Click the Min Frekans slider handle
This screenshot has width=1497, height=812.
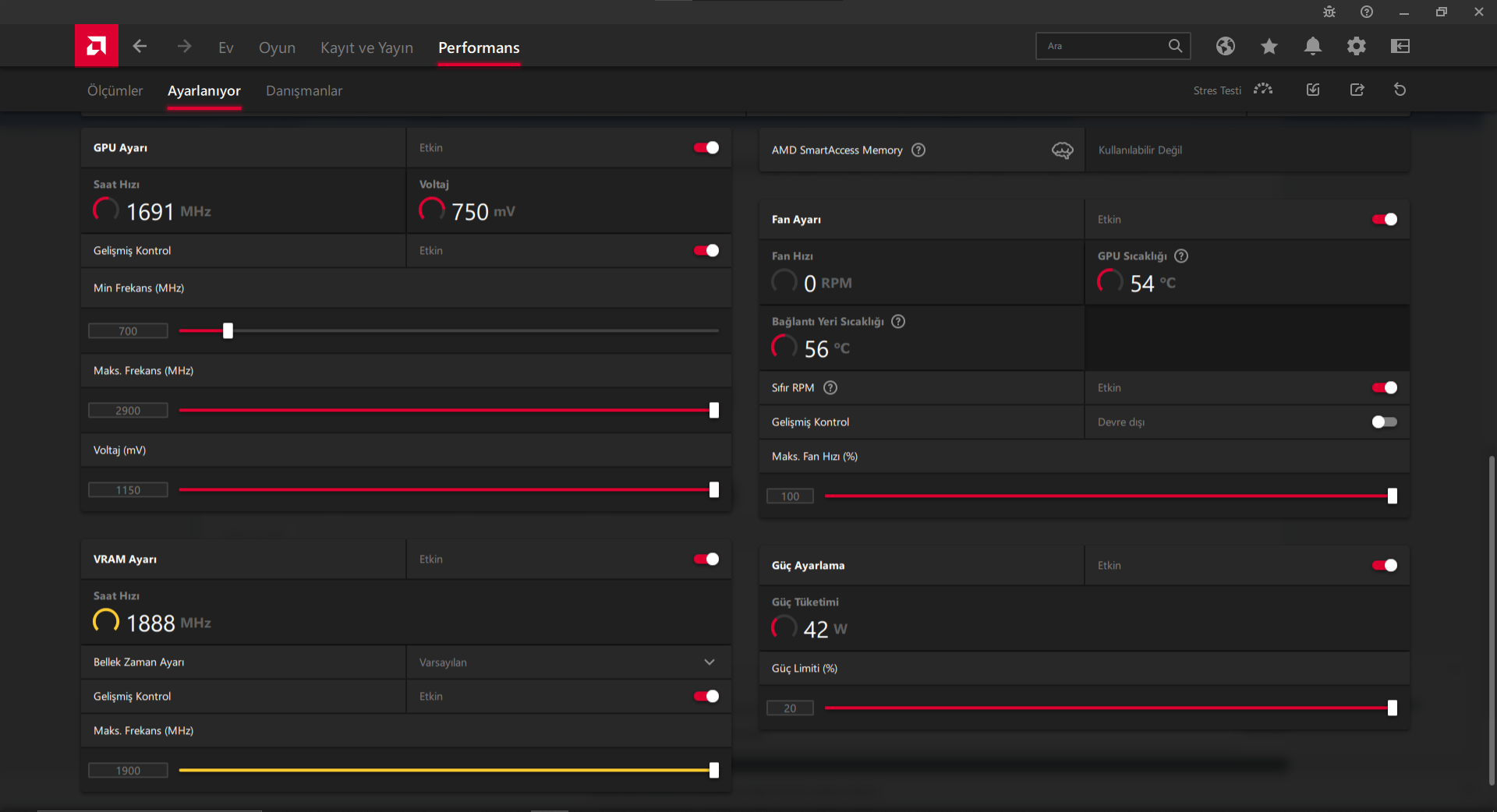[228, 331]
